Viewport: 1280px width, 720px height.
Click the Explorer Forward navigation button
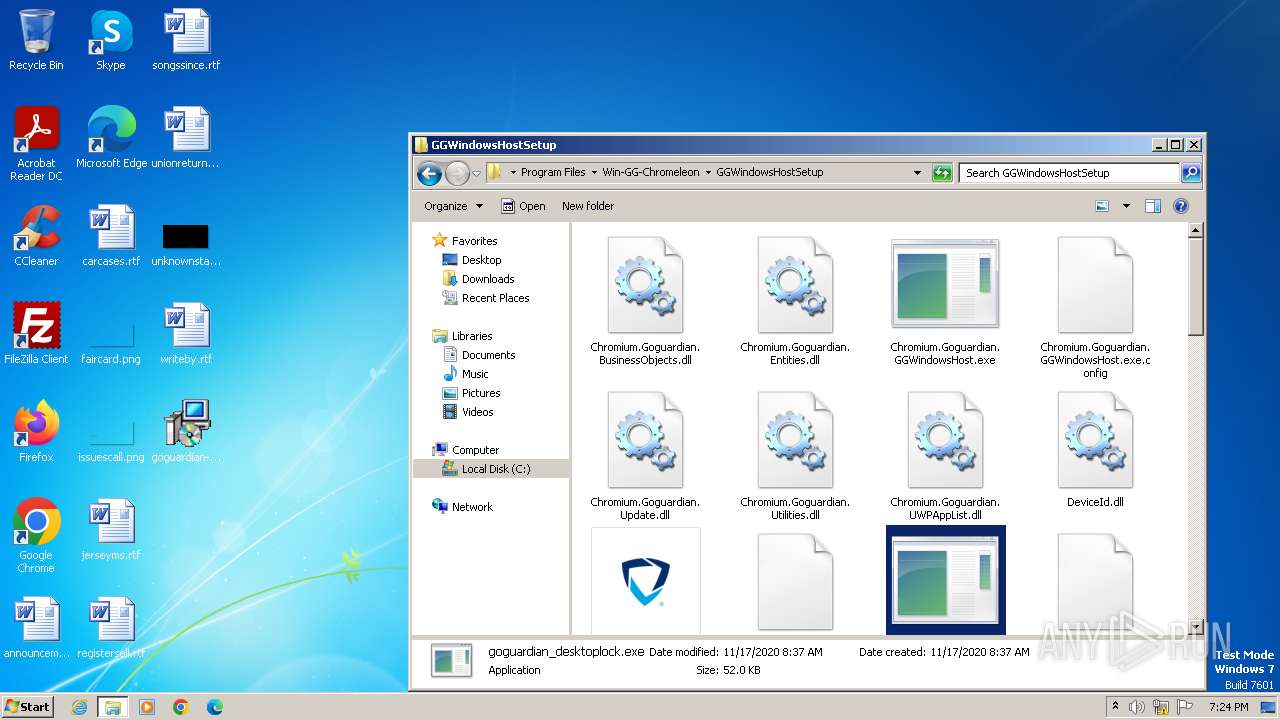point(457,173)
